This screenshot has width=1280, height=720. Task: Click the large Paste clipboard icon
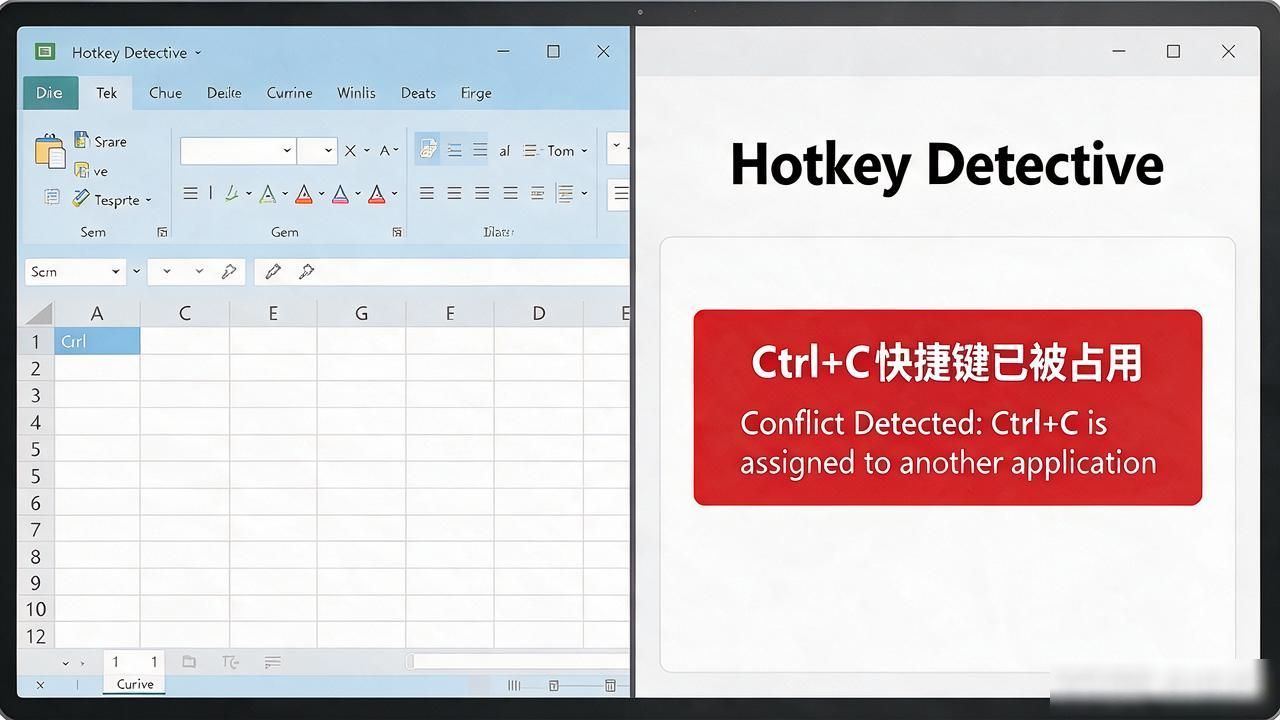[49, 151]
